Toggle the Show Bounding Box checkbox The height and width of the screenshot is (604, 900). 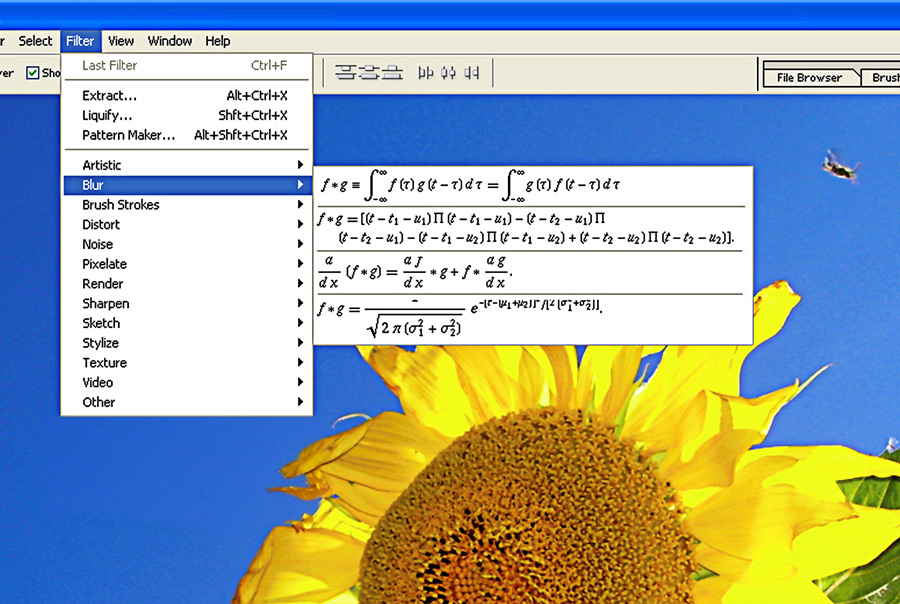pyautogui.click(x=33, y=73)
